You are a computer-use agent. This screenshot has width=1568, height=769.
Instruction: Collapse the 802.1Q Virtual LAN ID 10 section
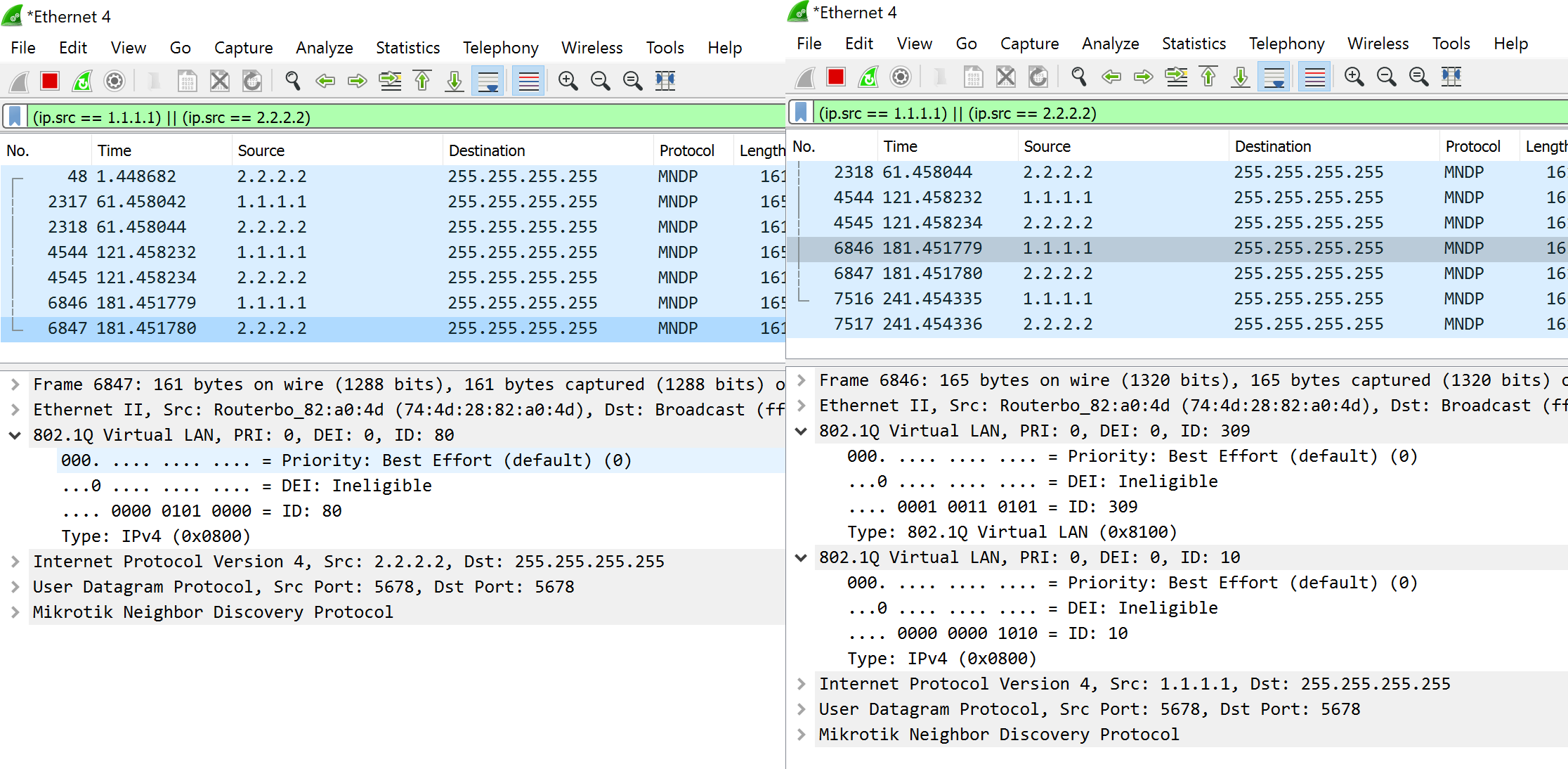(x=801, y=557)
